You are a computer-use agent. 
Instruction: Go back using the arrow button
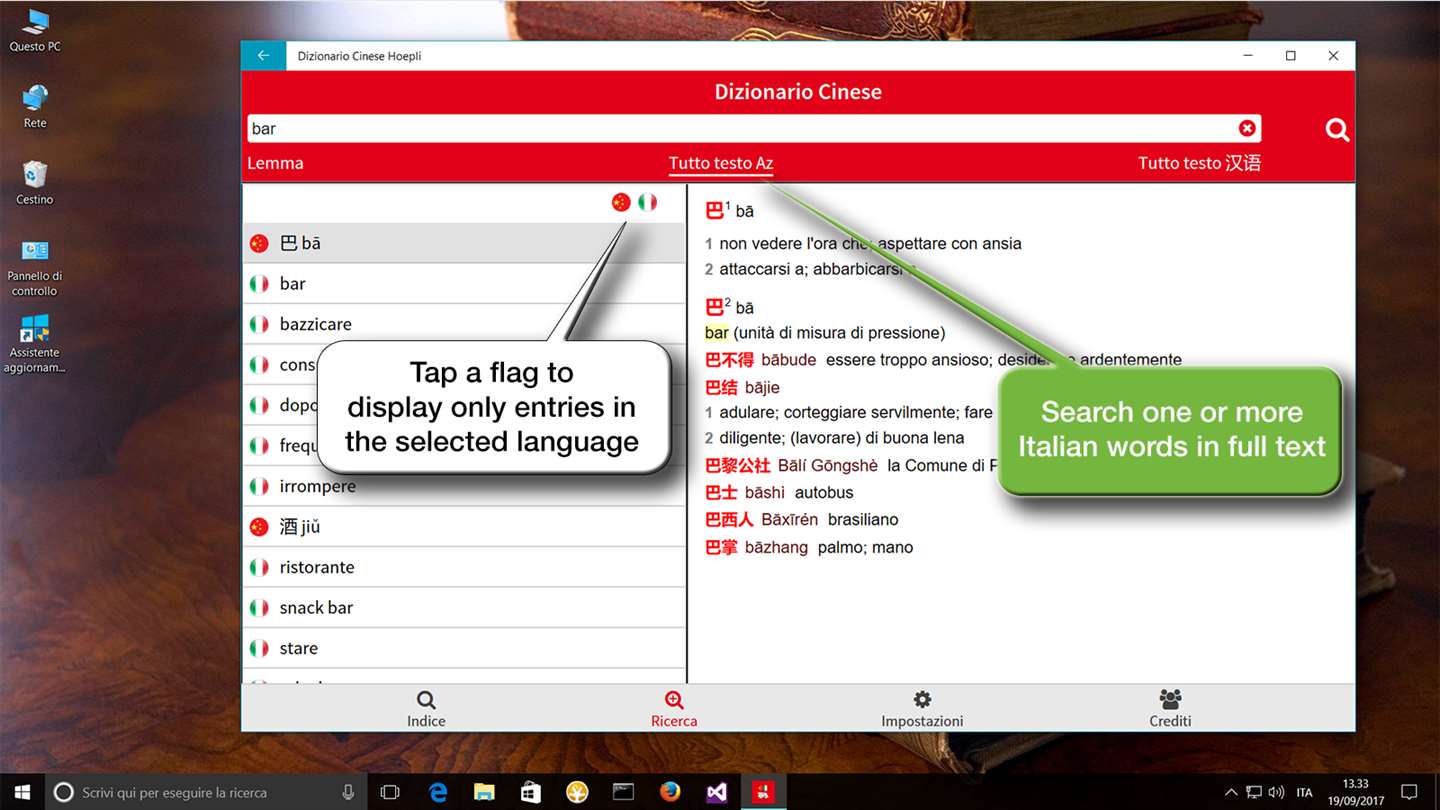[x=263, y=56]
